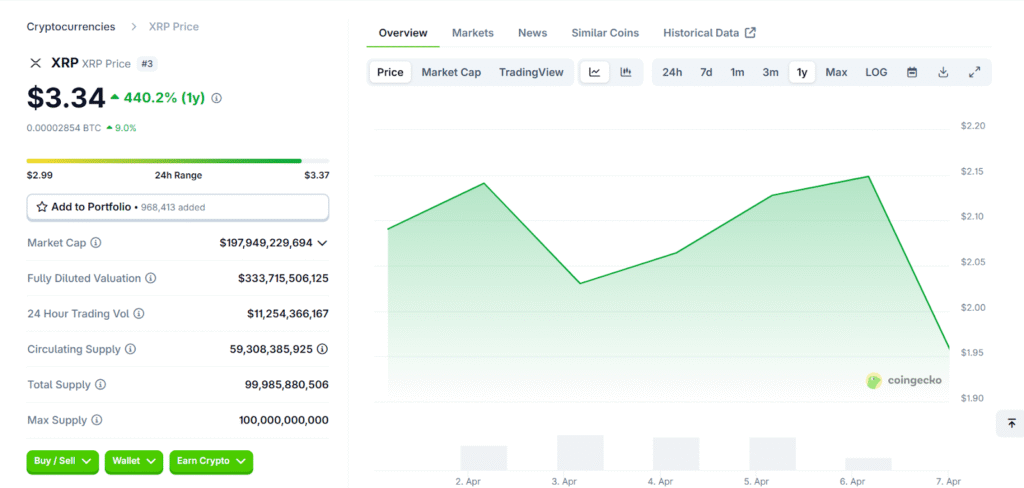Click the $333,715,506,125 valuation value

click(x=283, y=278)
